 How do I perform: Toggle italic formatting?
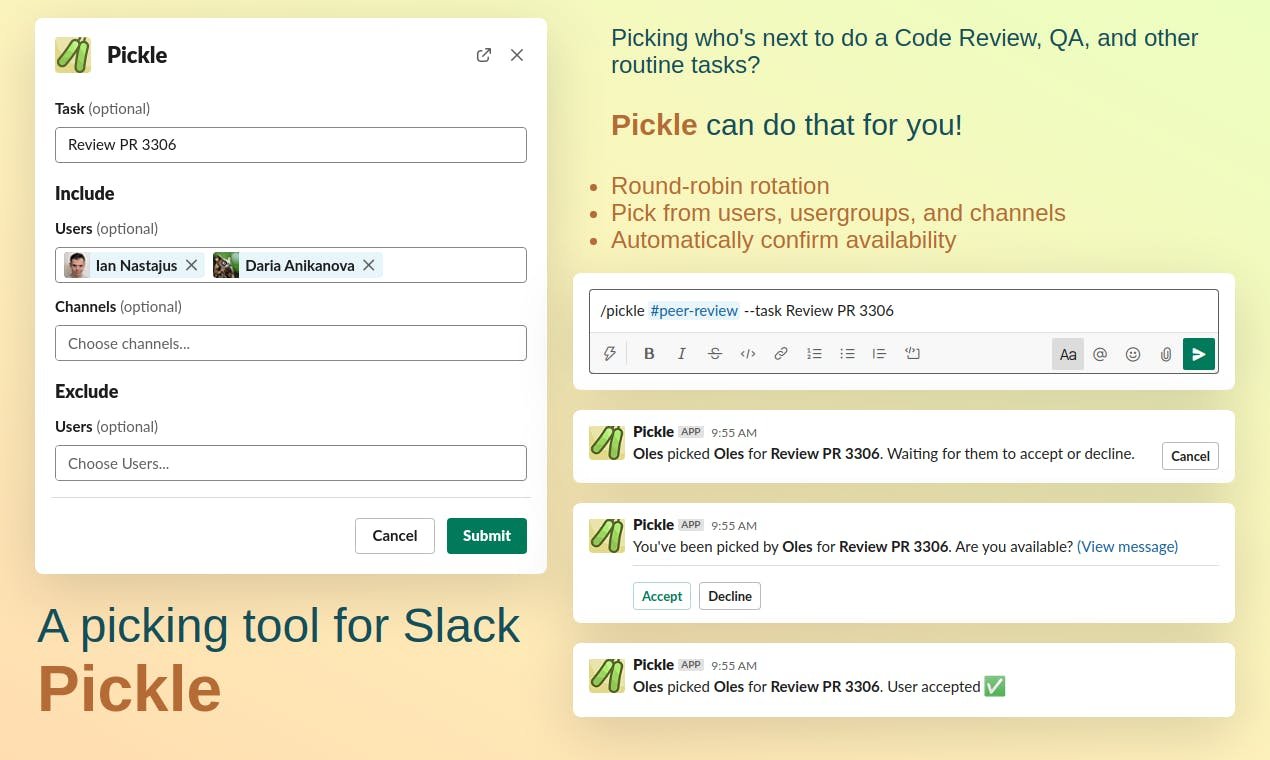pyautogui.click(x=682, y=354)
